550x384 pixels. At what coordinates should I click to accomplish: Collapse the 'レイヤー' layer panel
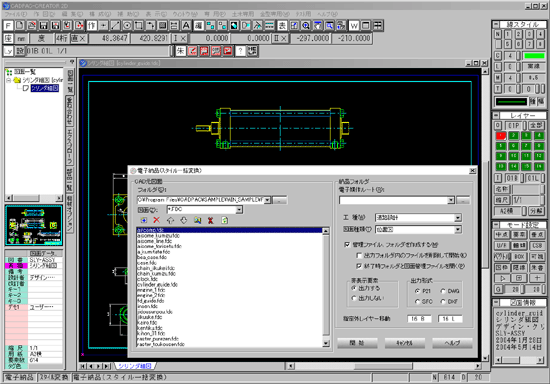tap(496, 115)
